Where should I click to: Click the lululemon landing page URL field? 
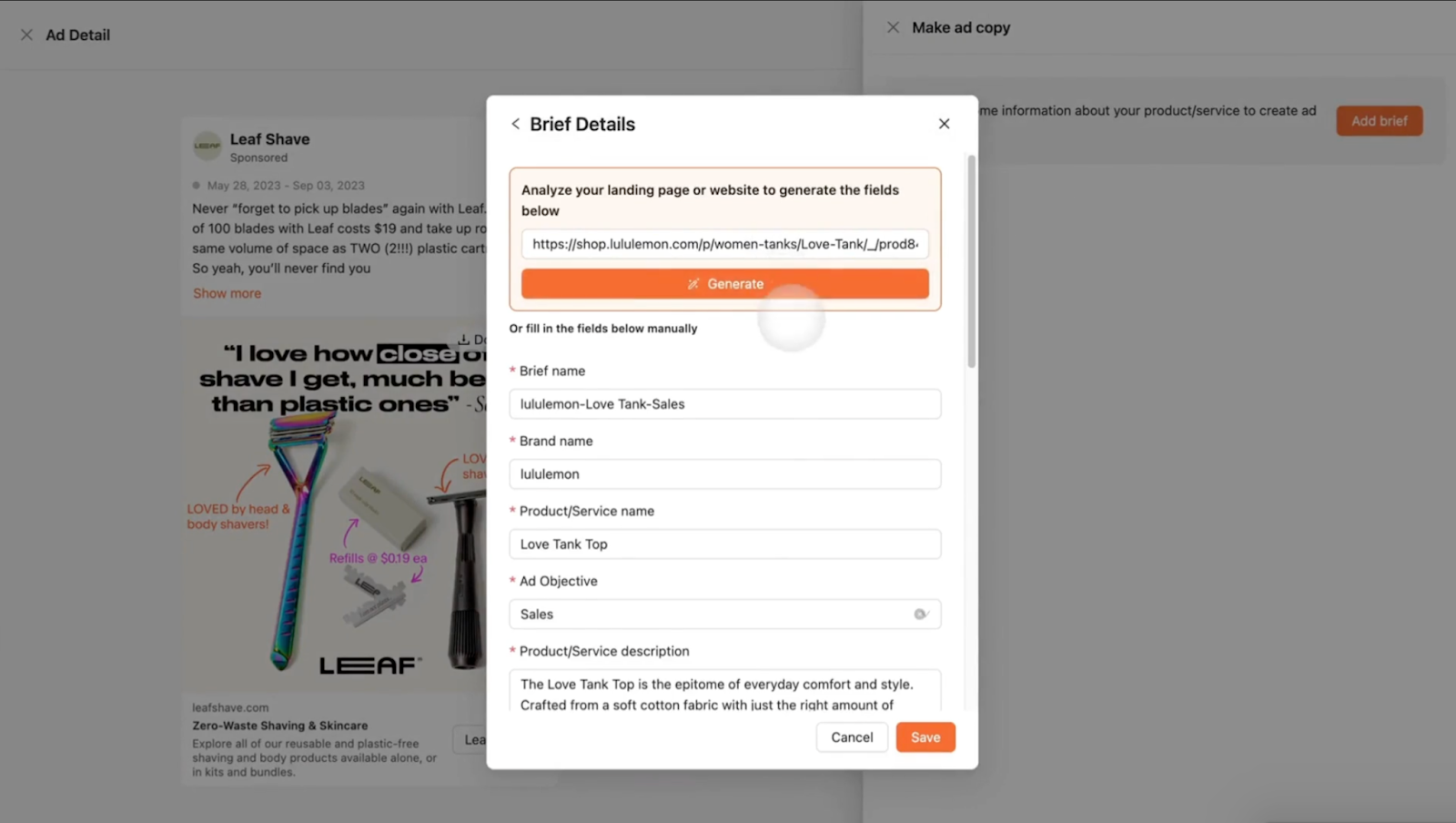724,244
